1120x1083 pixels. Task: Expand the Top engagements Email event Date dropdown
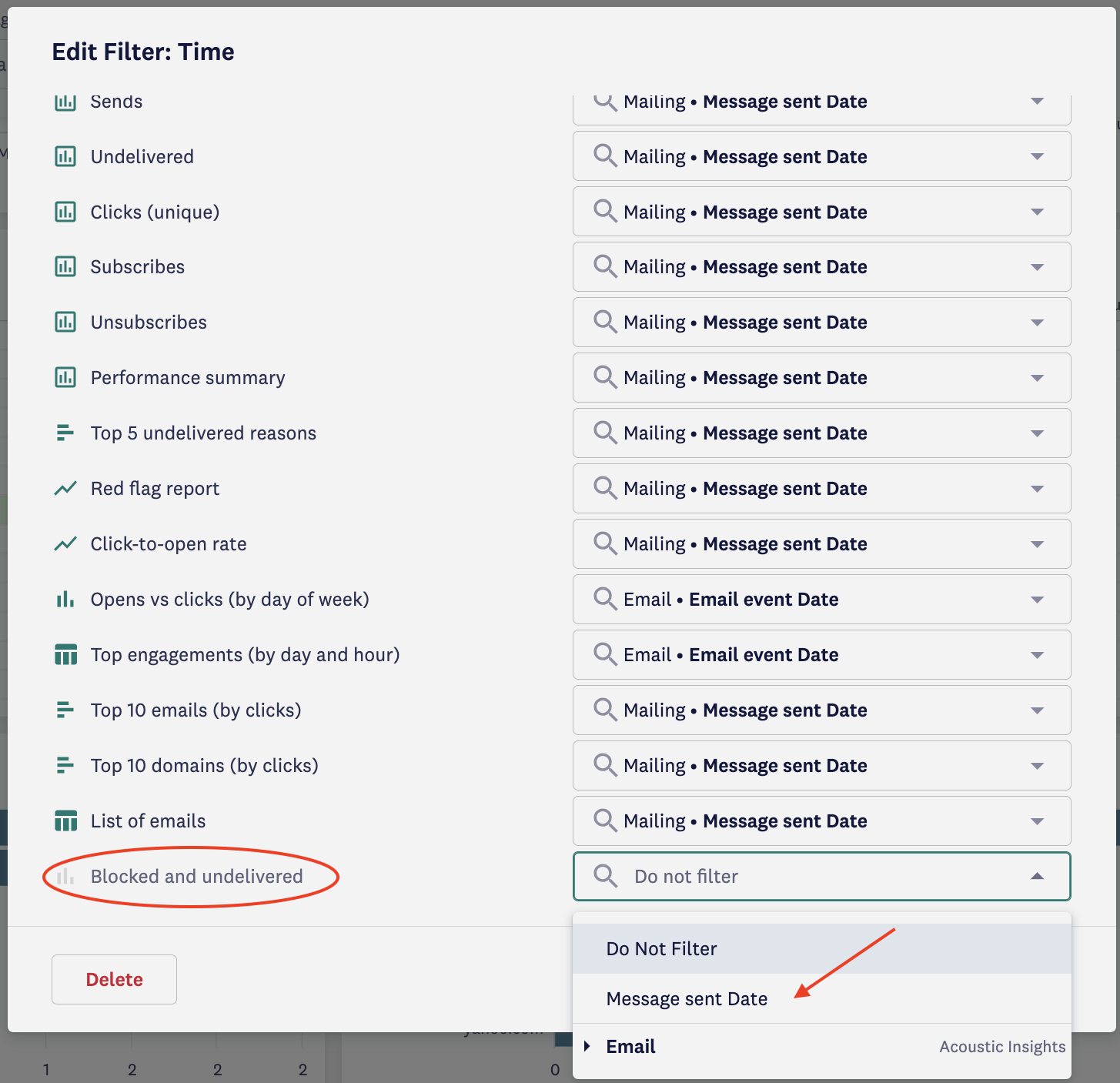[1037, 655]
